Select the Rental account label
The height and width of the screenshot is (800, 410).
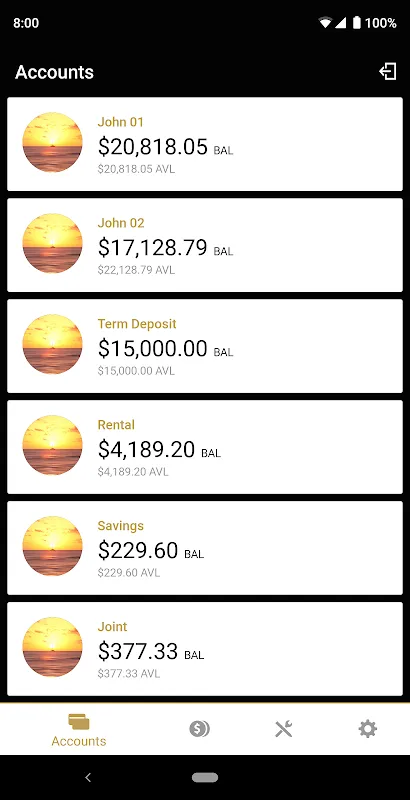click(x=116, y=425)
